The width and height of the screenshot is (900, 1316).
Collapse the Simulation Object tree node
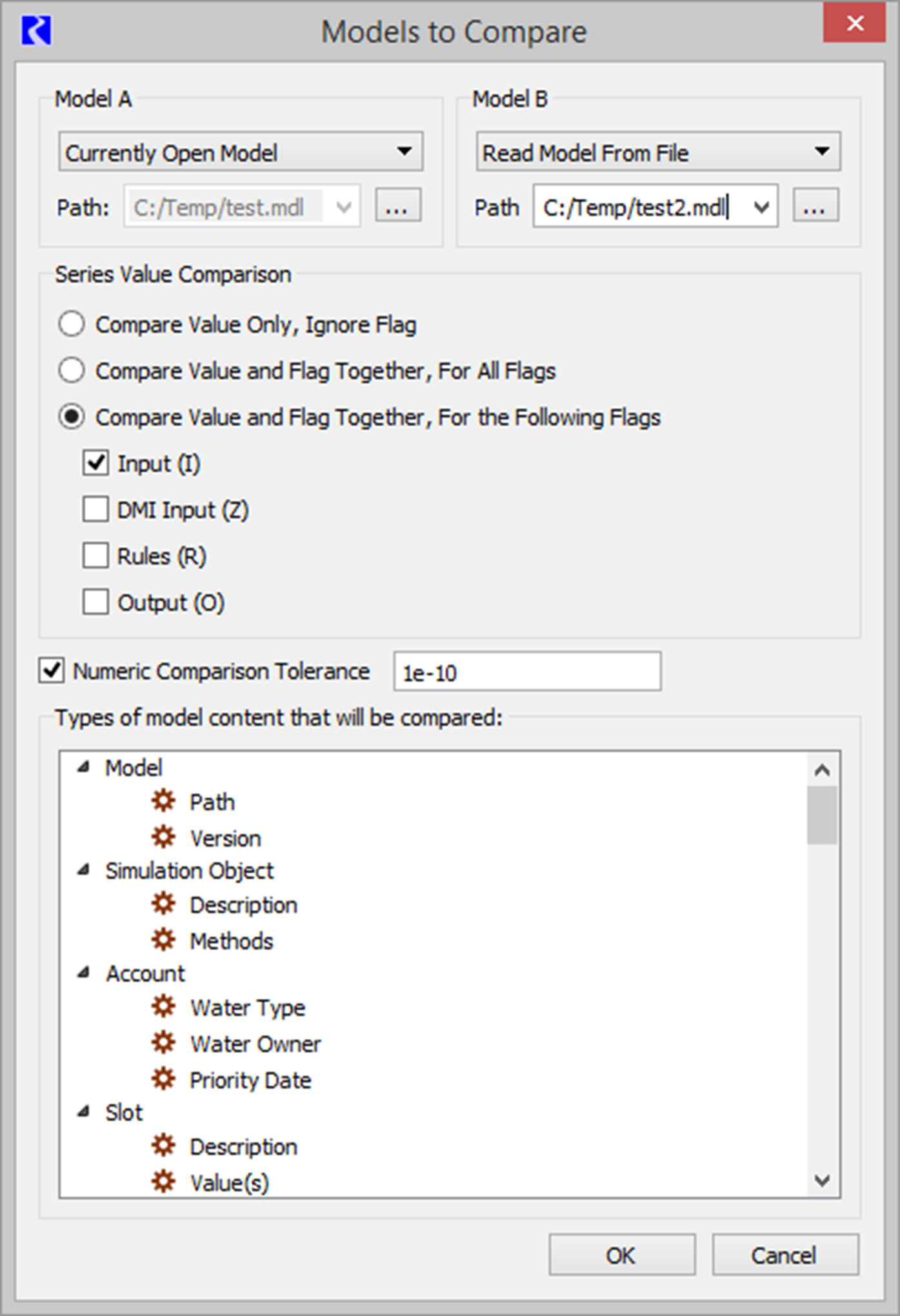tap(83, 870)
